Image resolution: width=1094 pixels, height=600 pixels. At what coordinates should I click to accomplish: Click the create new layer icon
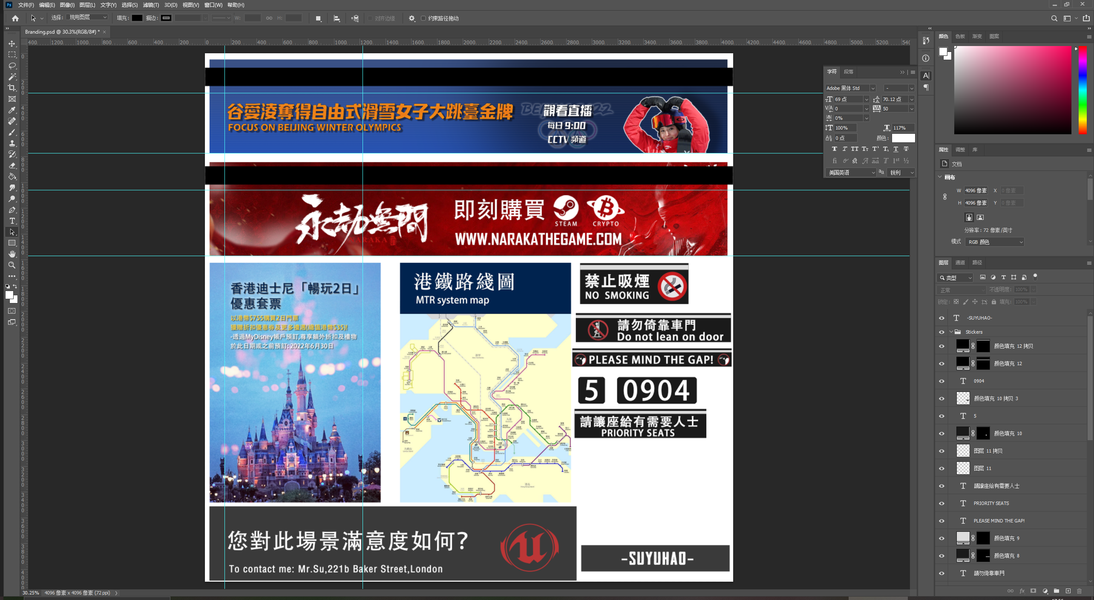[1067, 591]
